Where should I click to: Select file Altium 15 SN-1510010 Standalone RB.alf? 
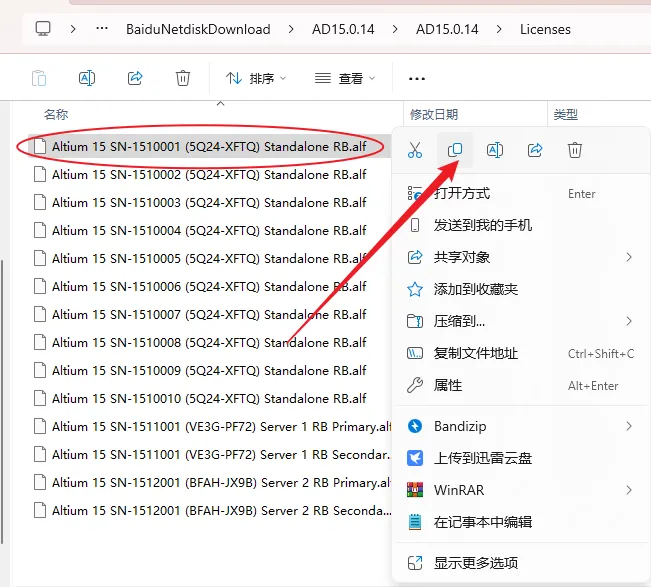pyautogui.click(x=209, y=399)
